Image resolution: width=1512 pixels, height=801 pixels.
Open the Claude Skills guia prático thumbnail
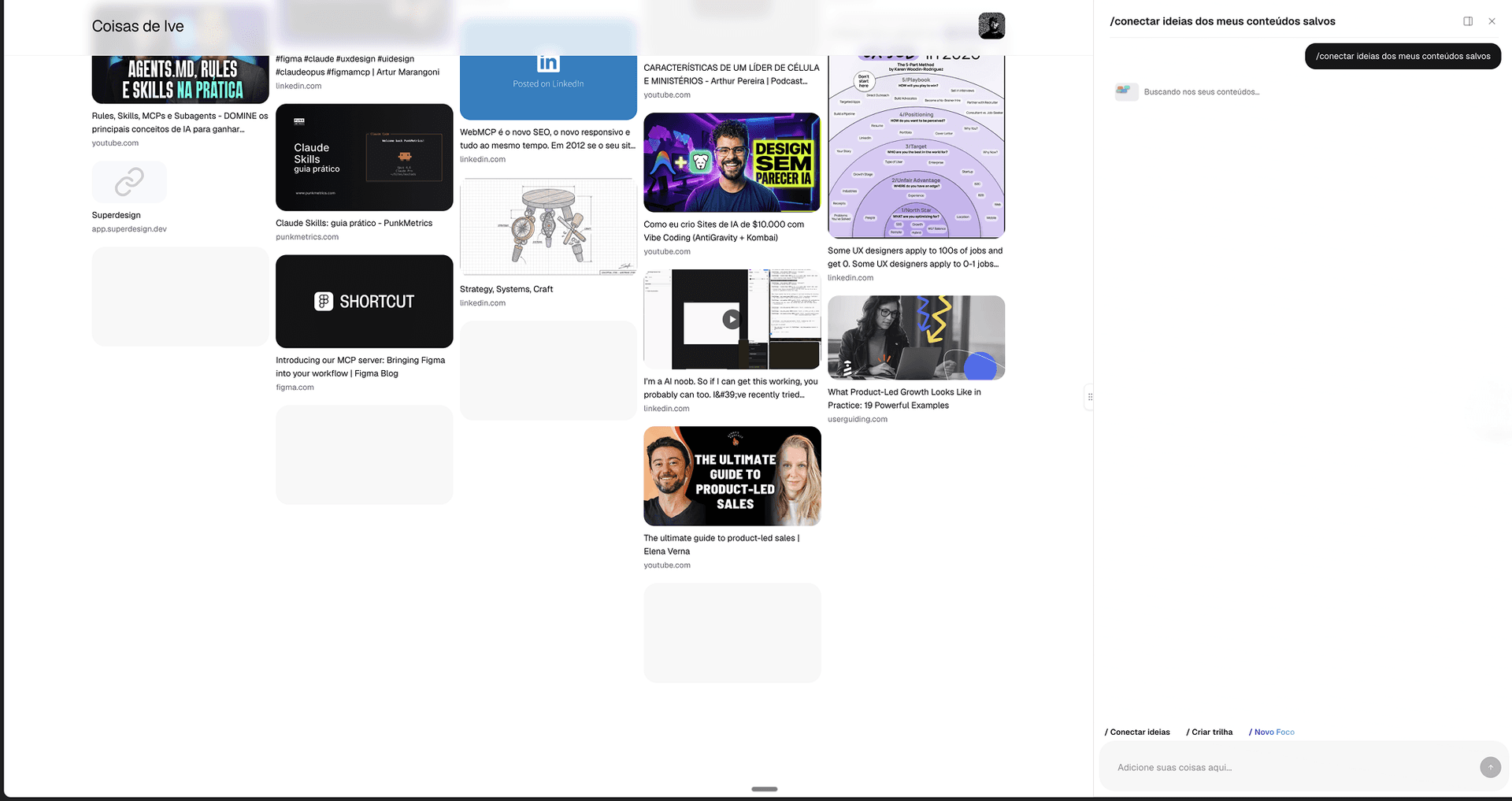coord(364,158)
